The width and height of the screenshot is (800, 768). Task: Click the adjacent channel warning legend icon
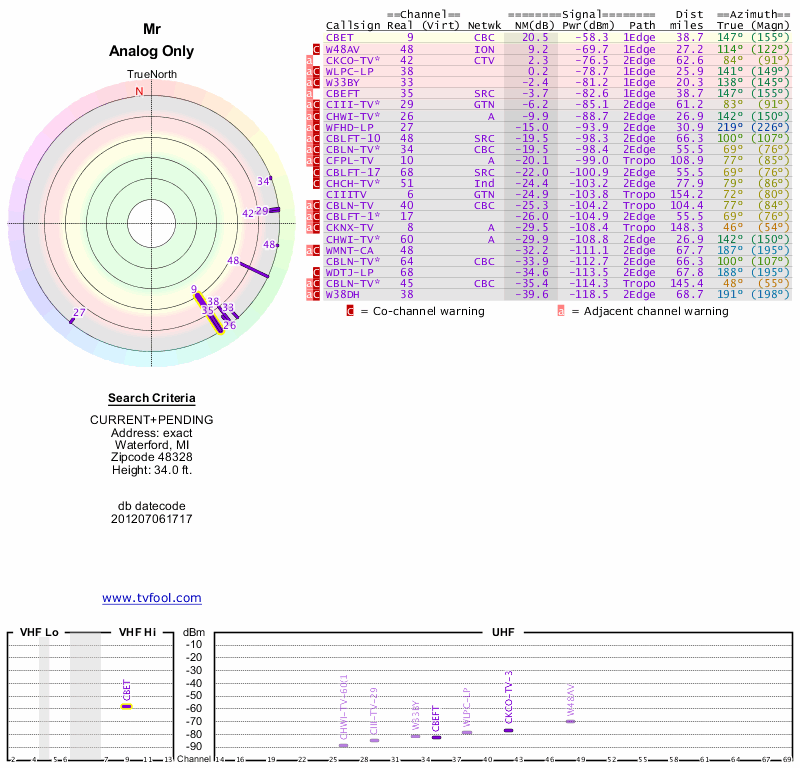click(561, 311)
